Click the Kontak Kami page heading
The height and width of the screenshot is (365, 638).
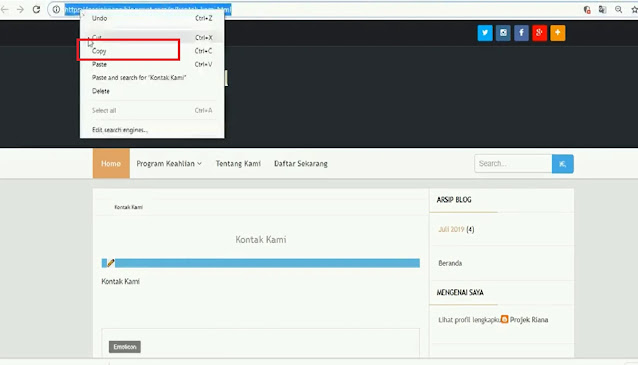261,240
